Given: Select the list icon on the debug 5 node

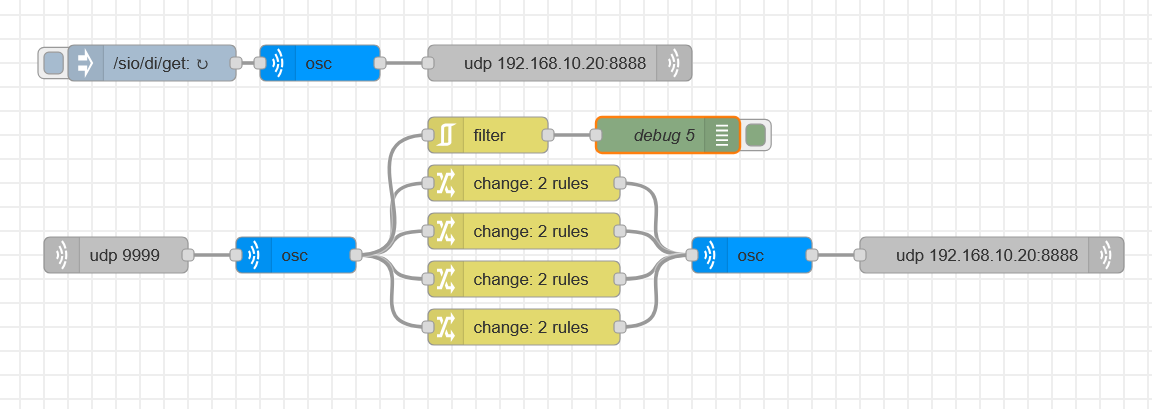Looking at the screenshot, I should [x=721, y=135].
